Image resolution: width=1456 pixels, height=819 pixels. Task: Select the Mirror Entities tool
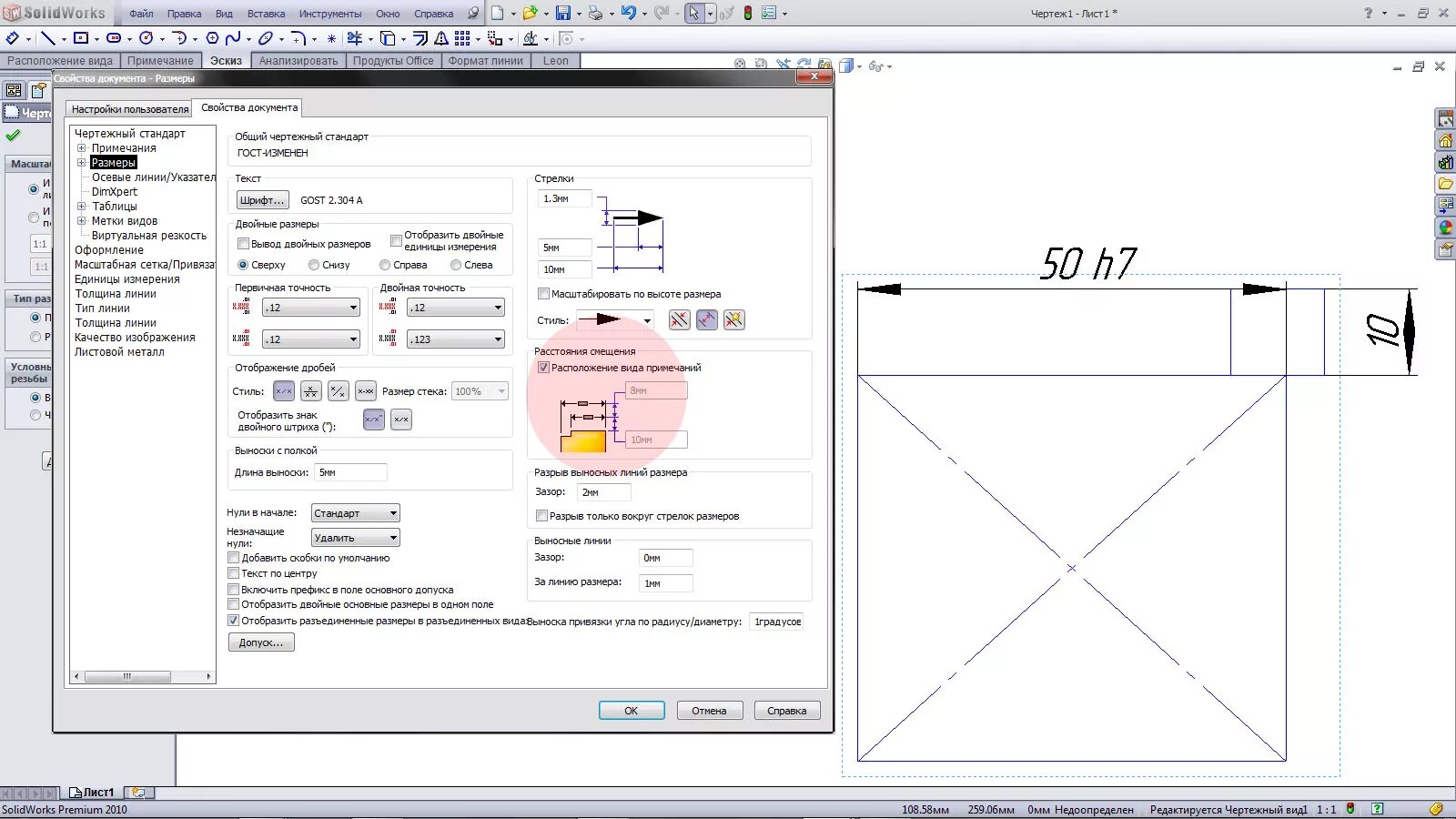tap(440, 38)
